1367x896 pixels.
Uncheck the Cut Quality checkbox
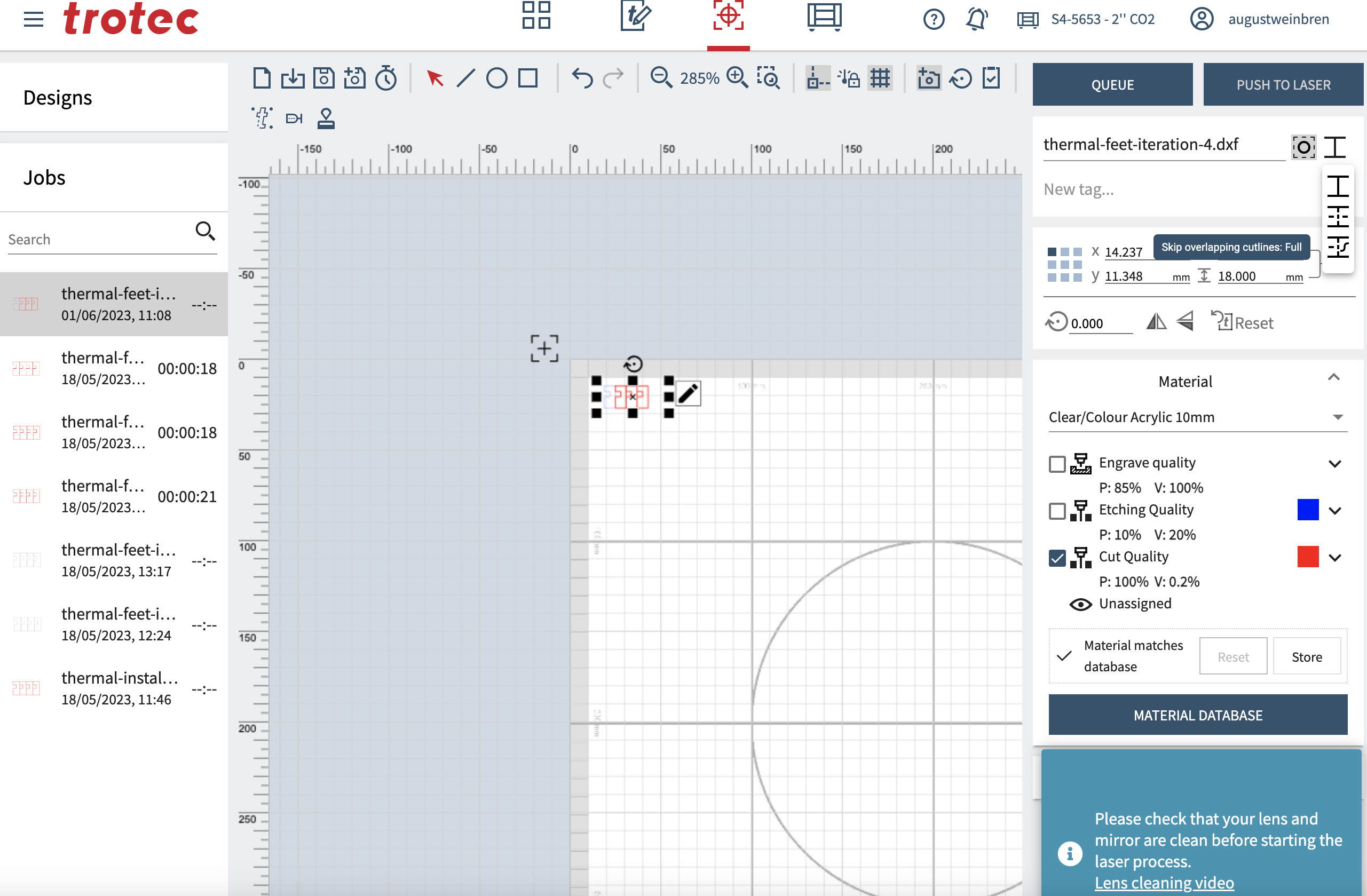(1057, 558)
